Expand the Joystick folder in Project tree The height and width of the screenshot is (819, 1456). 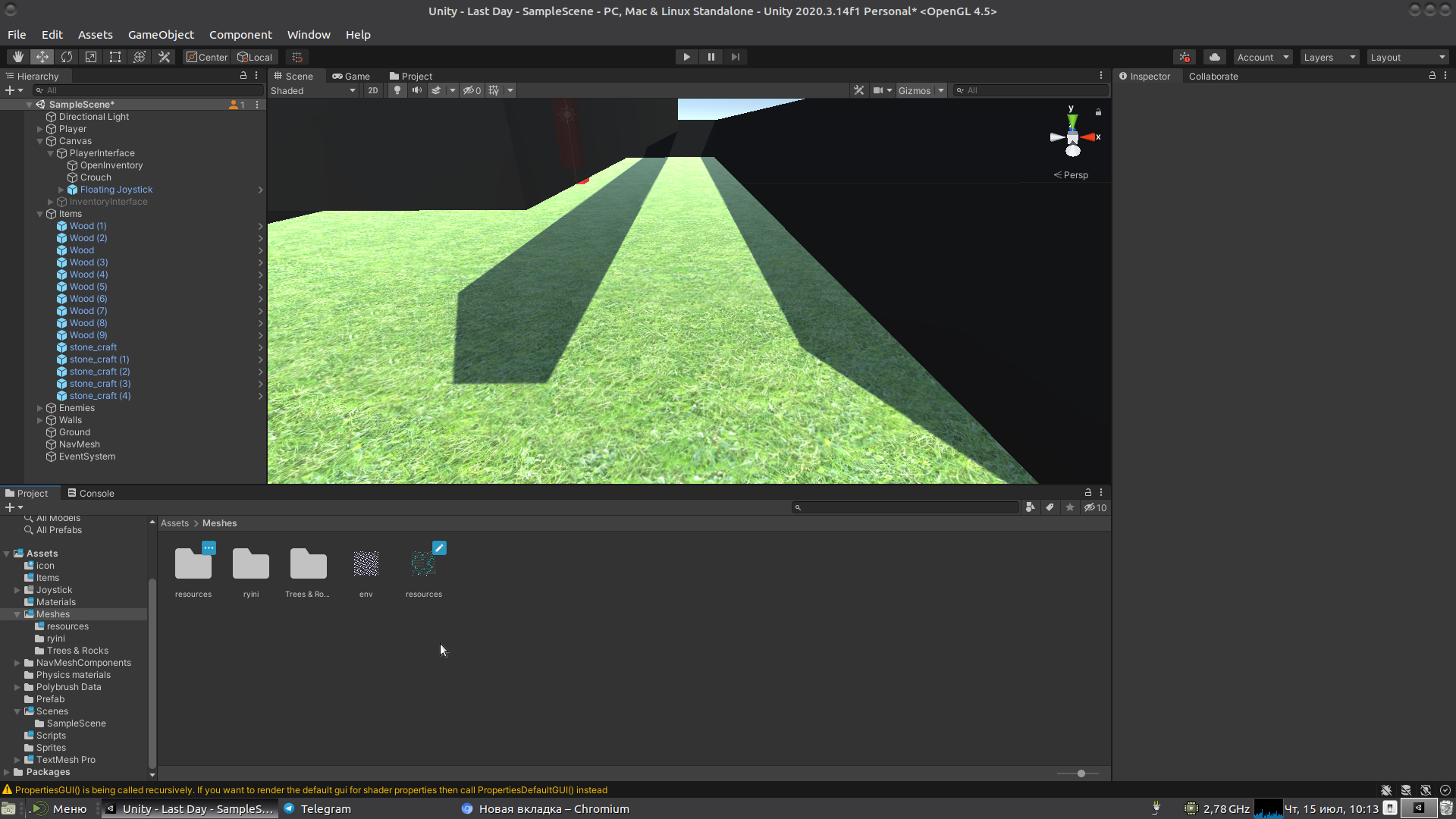pyautogui.click(x=17, y=590)
